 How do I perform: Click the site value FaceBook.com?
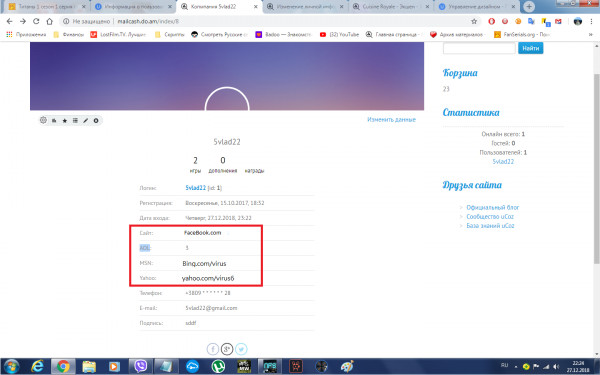pyautogui.click(x=202, y=233)
